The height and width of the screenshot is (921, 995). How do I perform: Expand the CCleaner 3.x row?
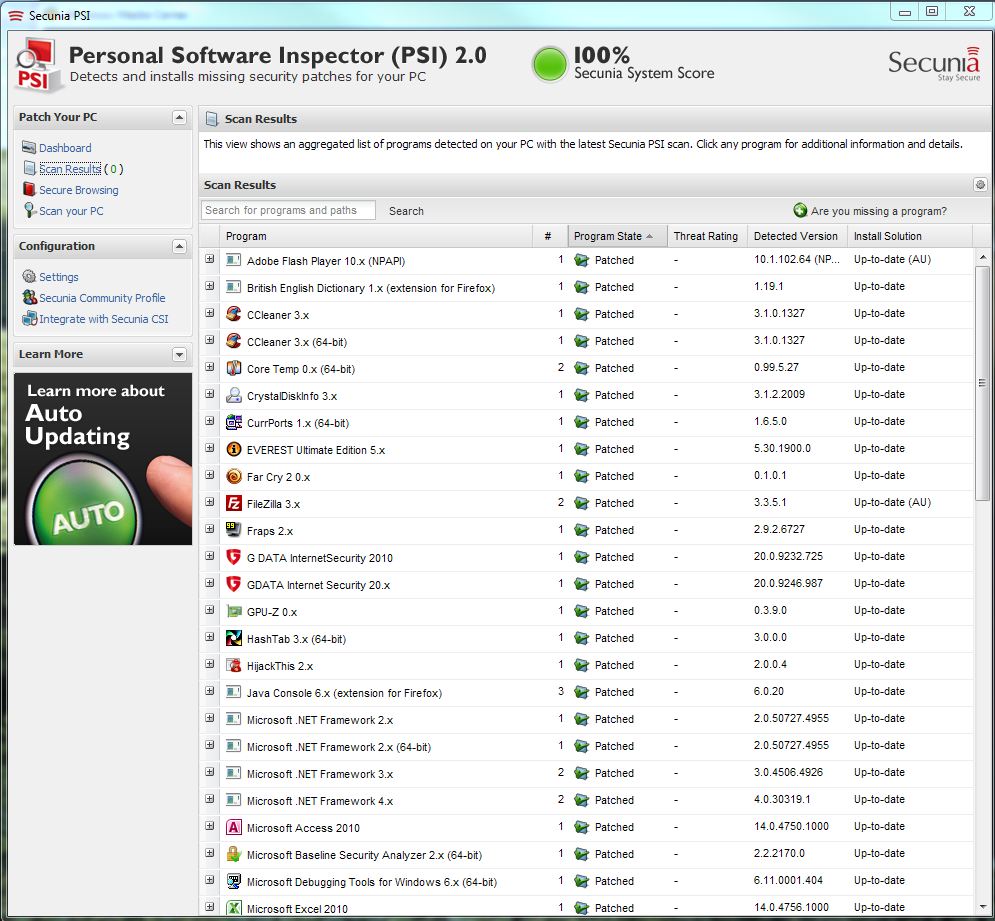pyautogui.click(x=209, y=313)
